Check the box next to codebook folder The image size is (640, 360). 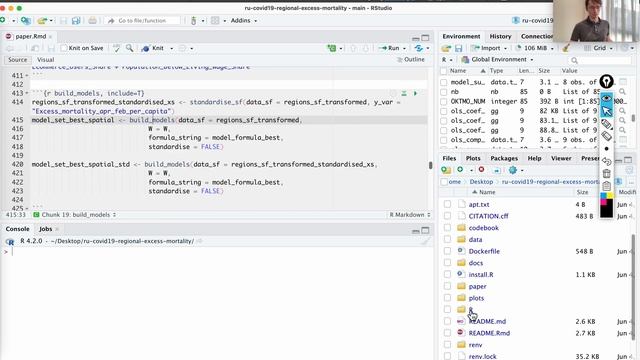click(447, 228)
